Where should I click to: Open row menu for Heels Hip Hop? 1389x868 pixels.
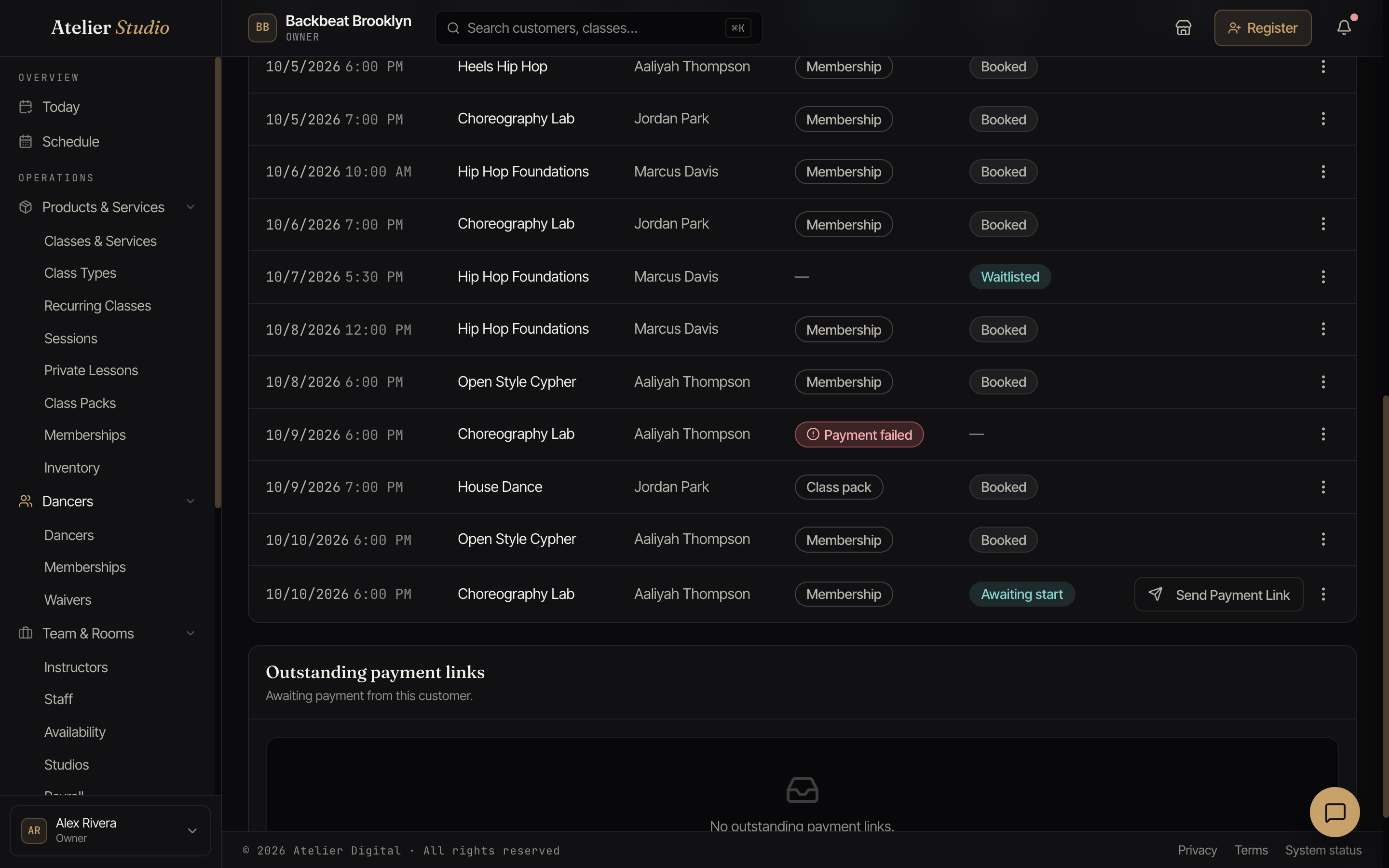point(1323,67)
